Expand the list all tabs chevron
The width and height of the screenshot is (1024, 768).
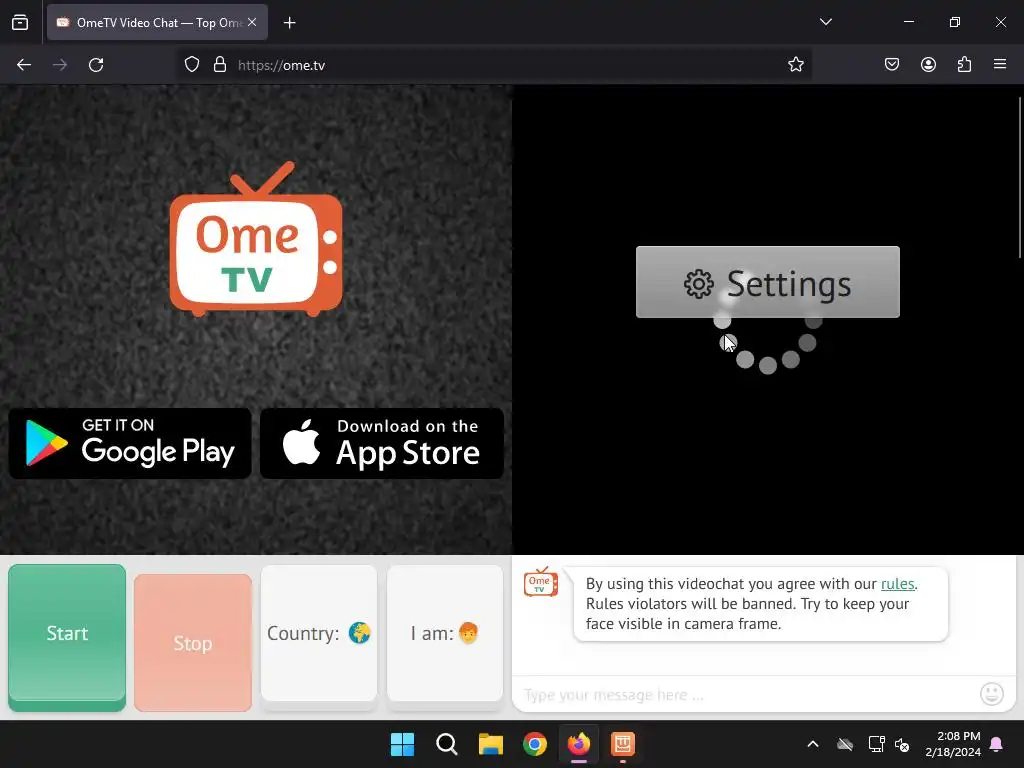click(x=825, y=22)
